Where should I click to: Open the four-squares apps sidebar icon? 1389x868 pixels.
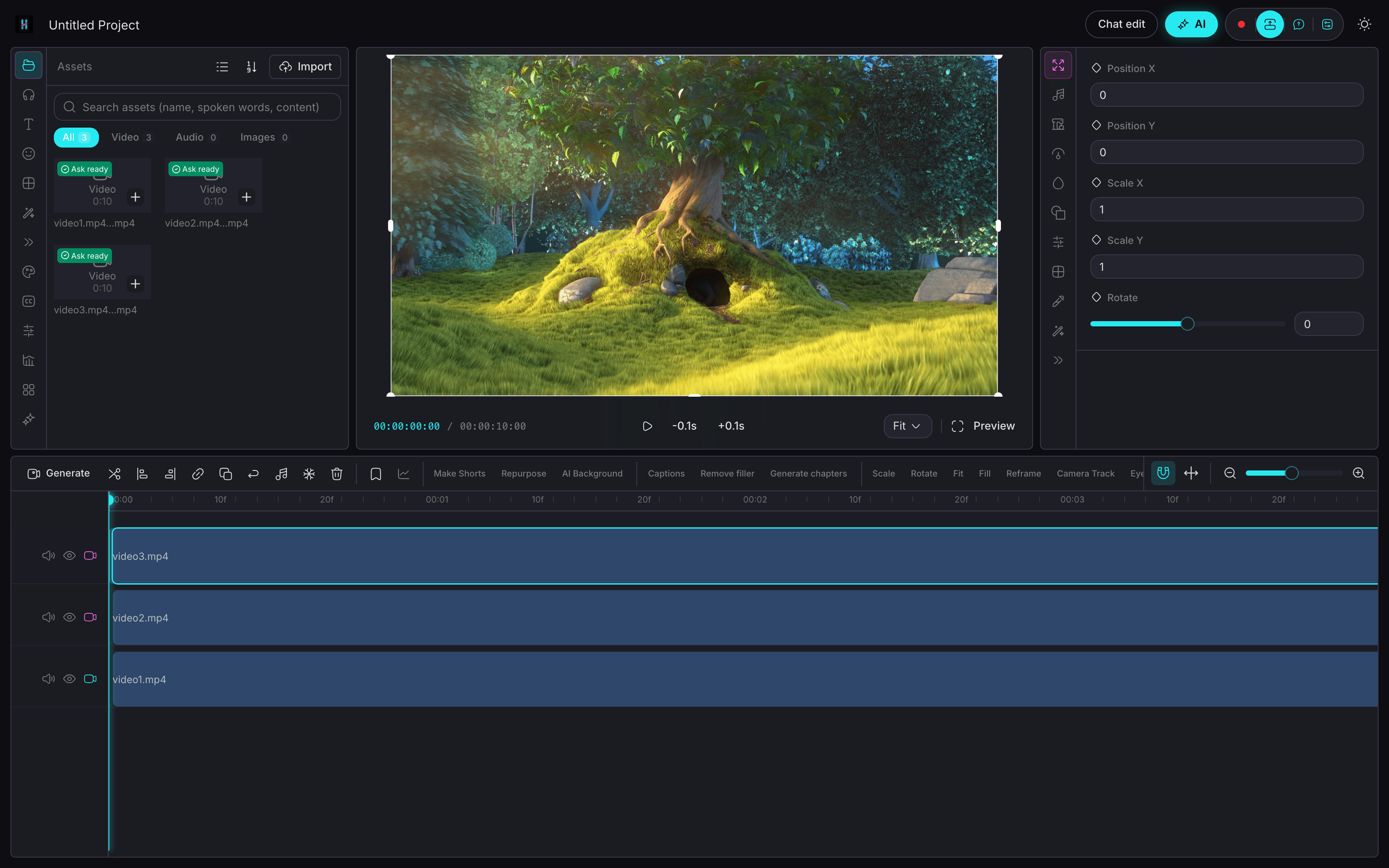click(28, 390)
